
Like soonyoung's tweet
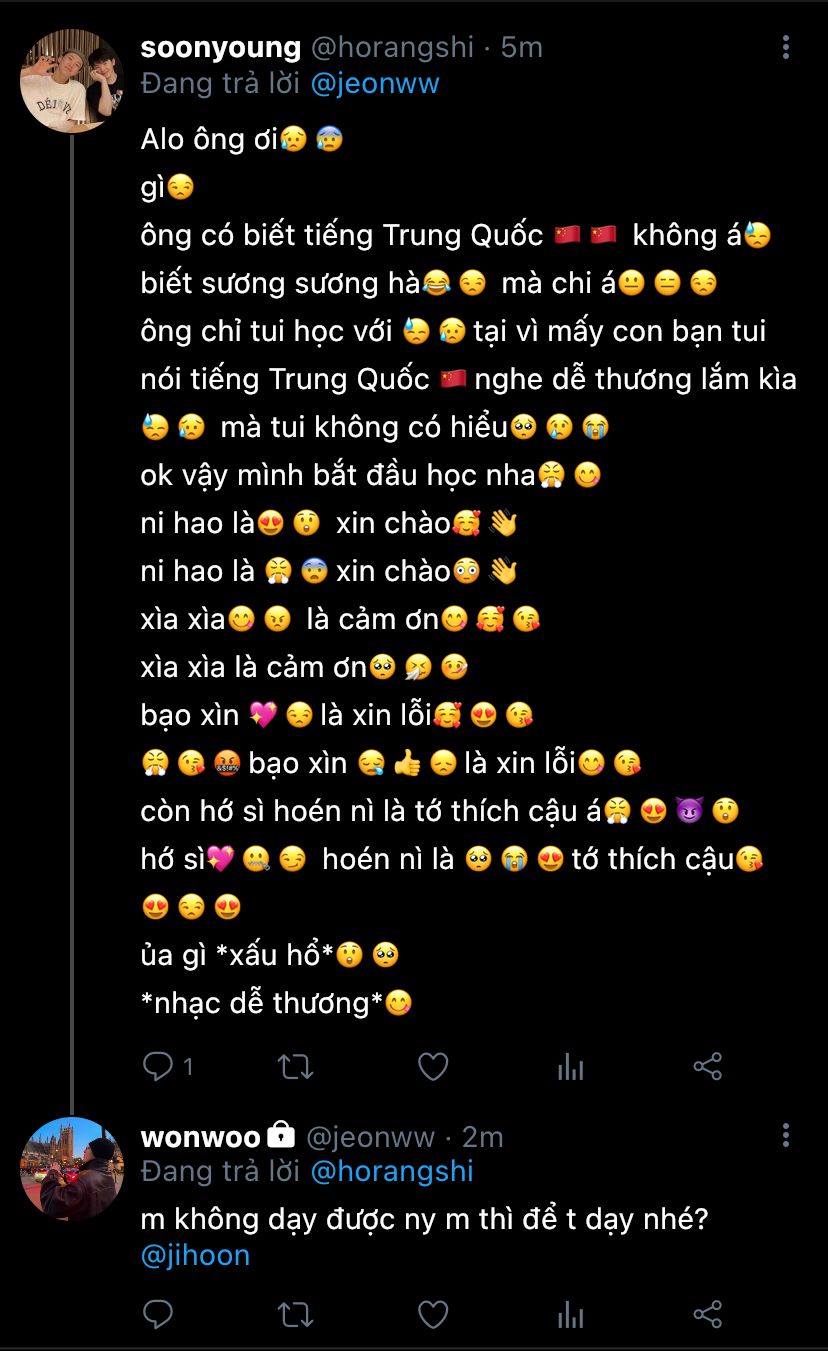tap(432, 1067)
